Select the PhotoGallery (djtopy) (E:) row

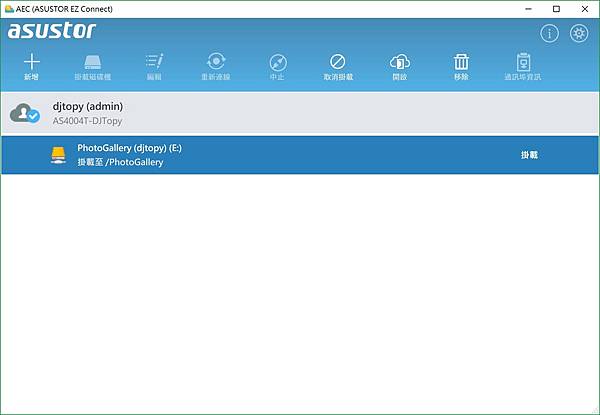pyautogui.click(x=300, y=155)
